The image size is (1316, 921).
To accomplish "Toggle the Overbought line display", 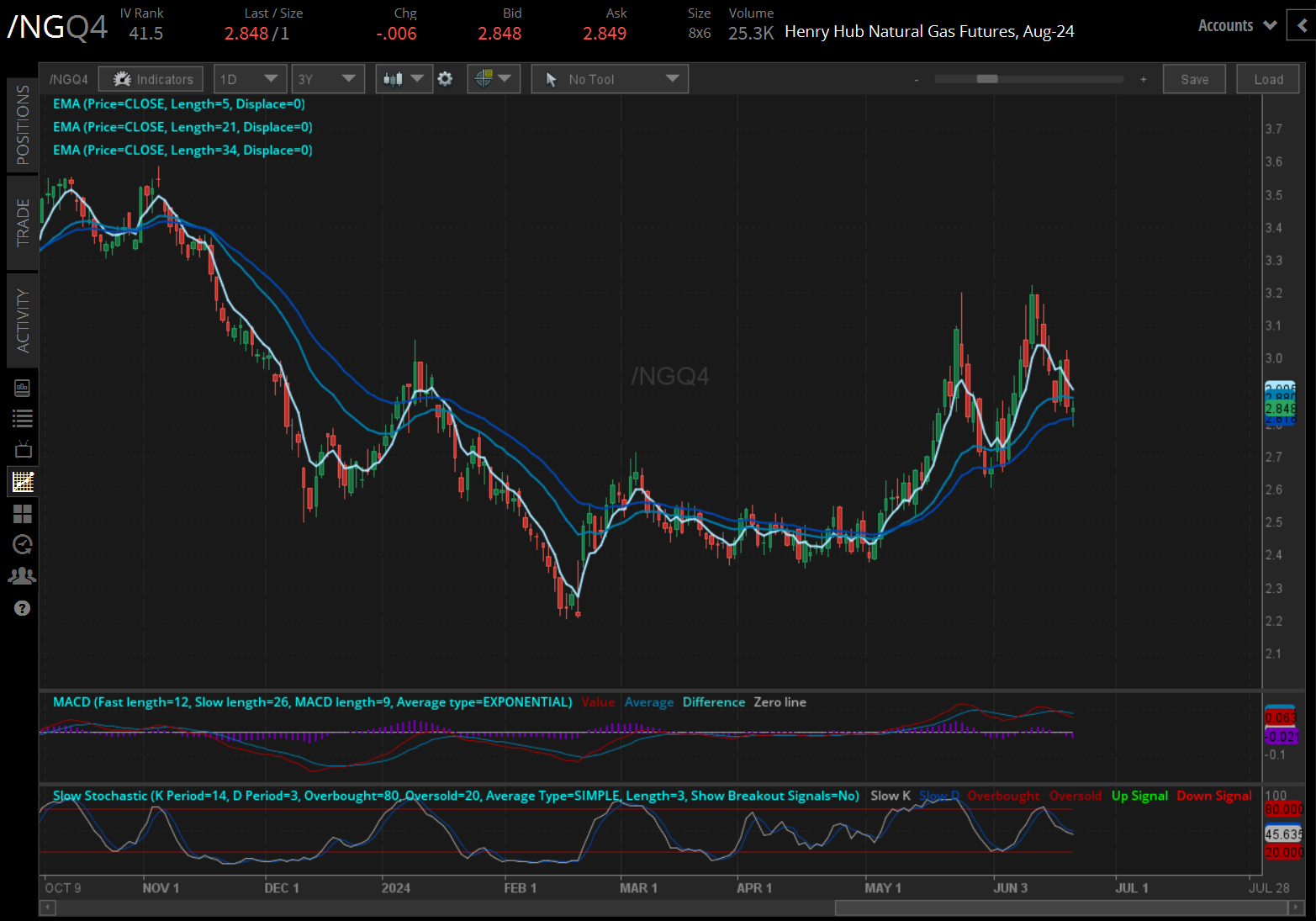I will pos(1003,795).
